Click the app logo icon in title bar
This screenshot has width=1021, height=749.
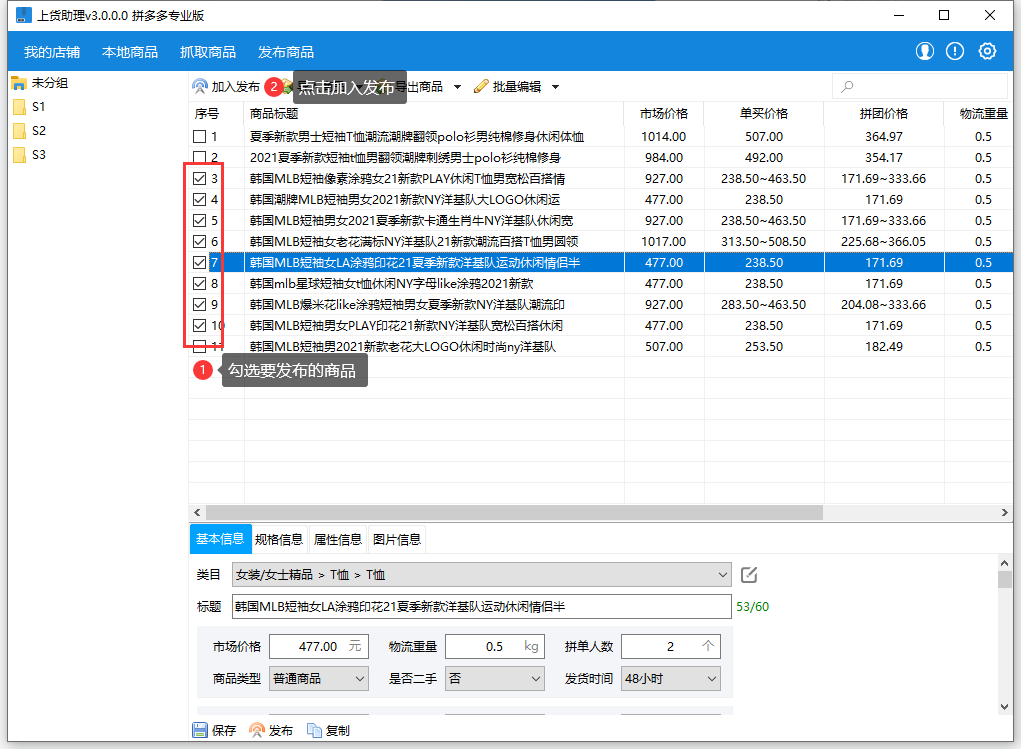pyautogui.click(x=23, y=15)
